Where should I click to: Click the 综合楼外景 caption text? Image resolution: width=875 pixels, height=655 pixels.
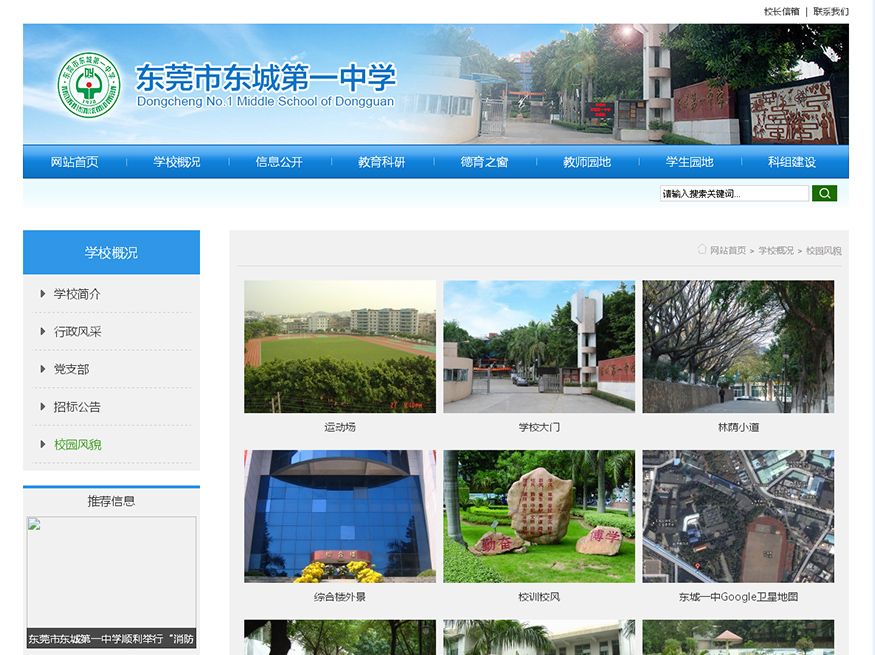(340, 597)
